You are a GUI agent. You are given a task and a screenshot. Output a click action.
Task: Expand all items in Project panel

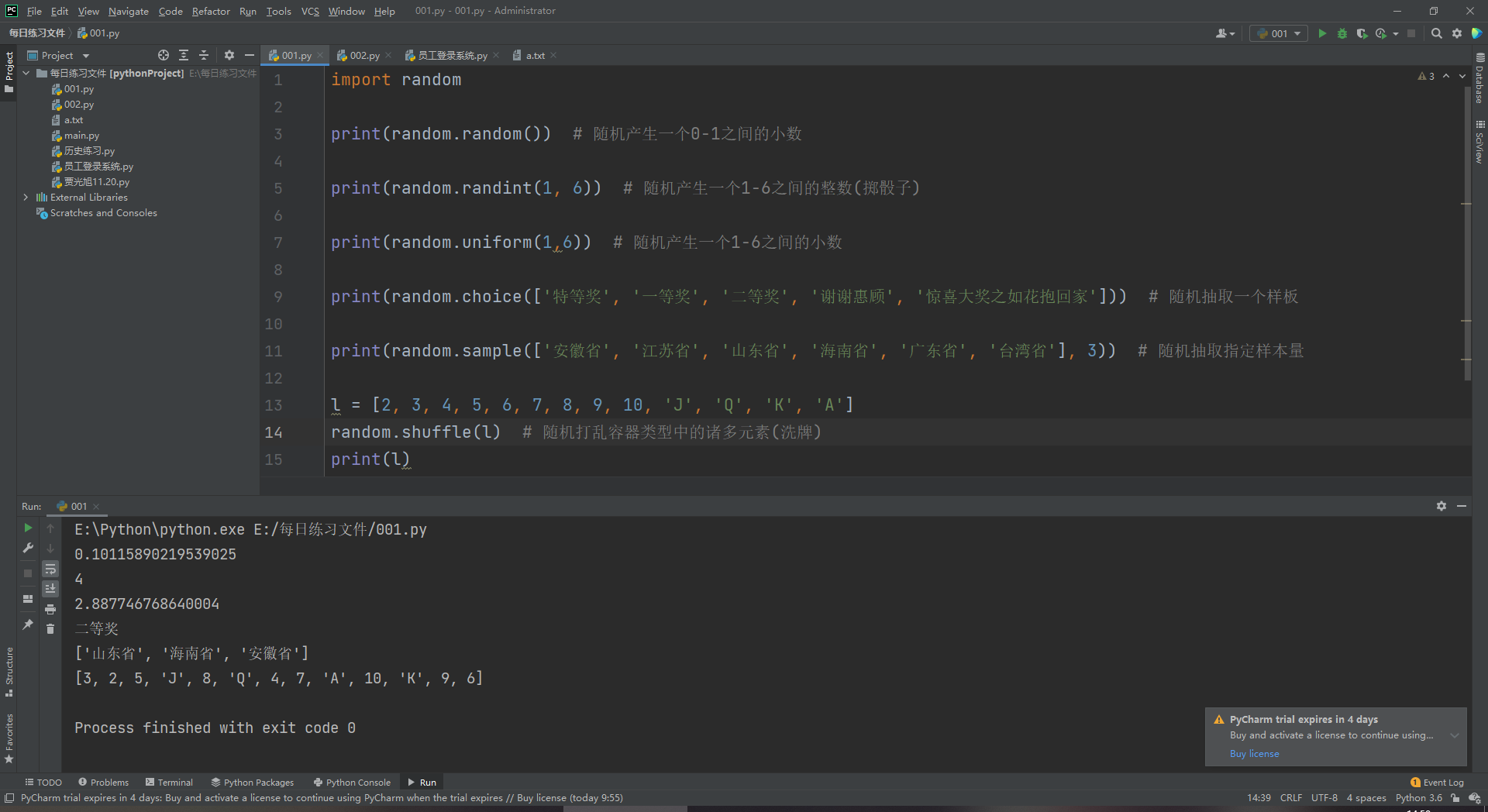[x=184, y=55]
